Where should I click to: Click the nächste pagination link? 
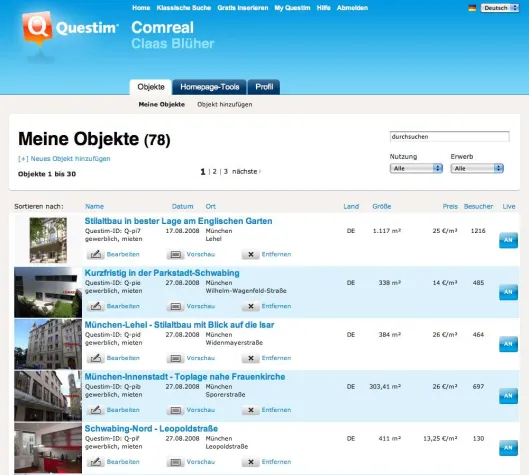pos(246,171)
